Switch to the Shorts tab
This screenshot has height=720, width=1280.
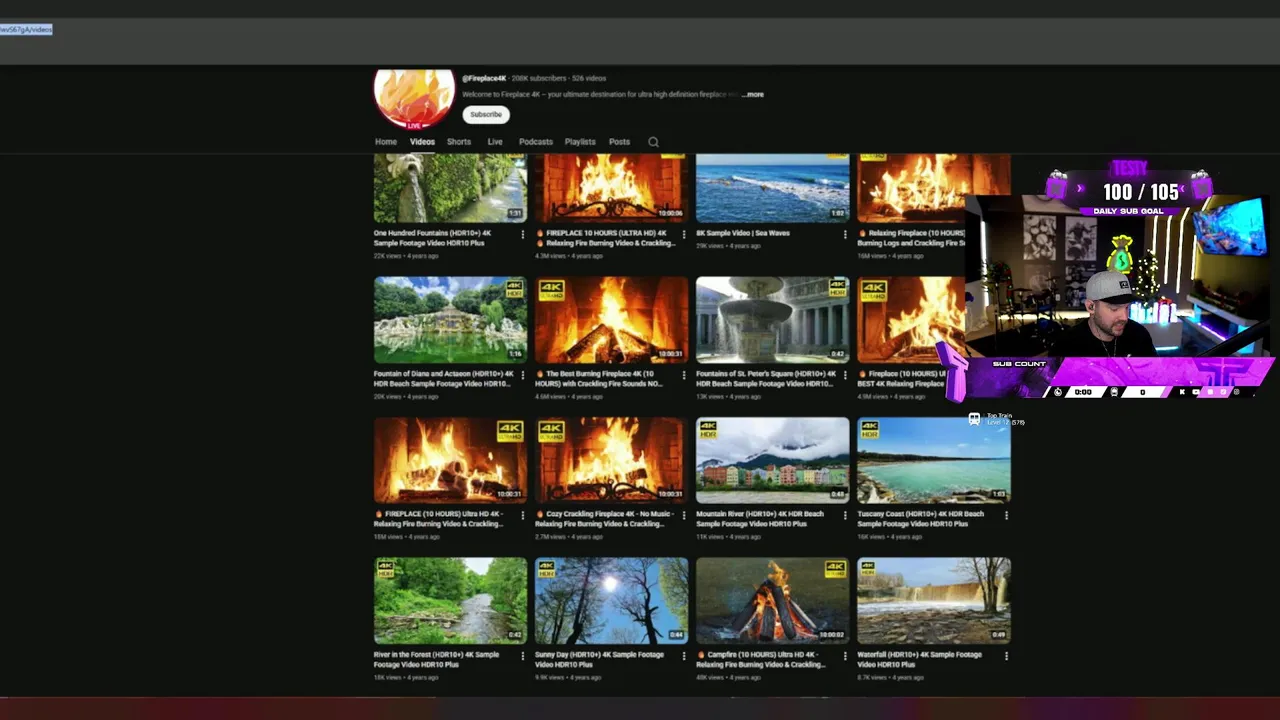(x=459, y=142)
